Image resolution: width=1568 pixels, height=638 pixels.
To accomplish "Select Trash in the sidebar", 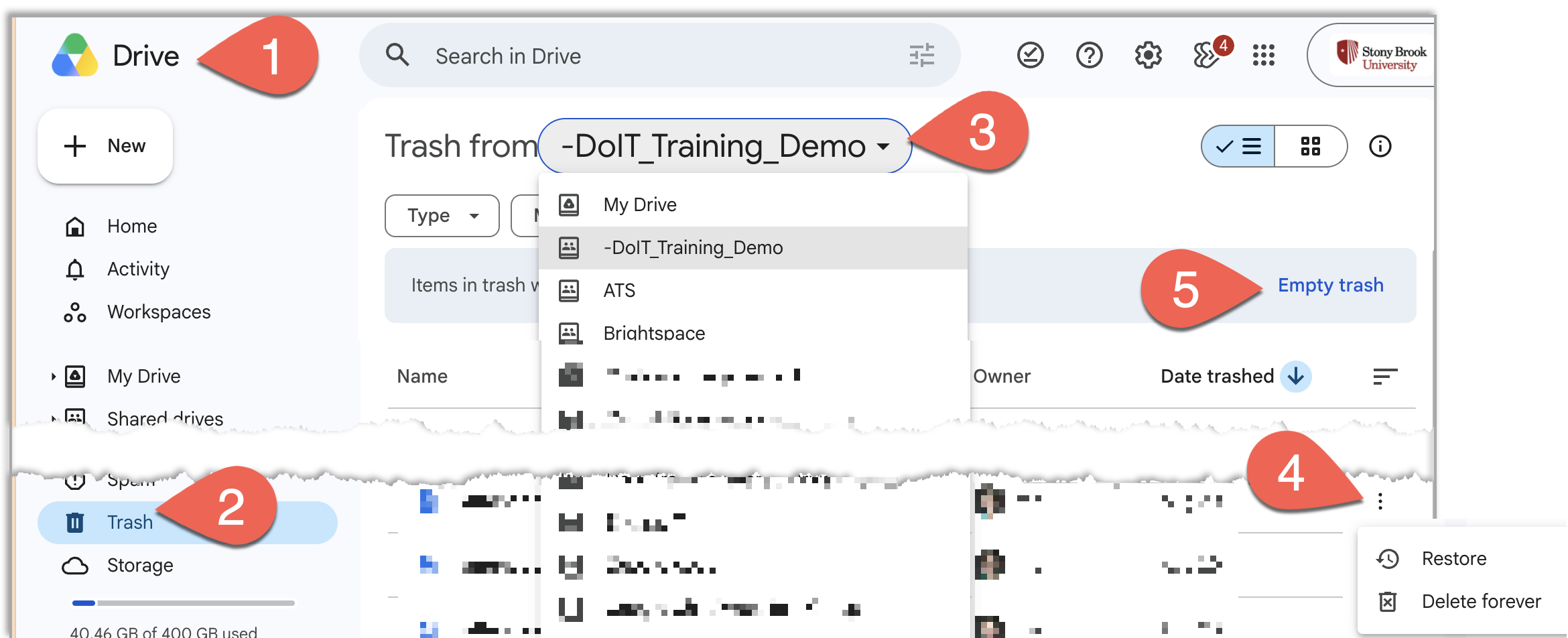I will click(x=188, y=522).
